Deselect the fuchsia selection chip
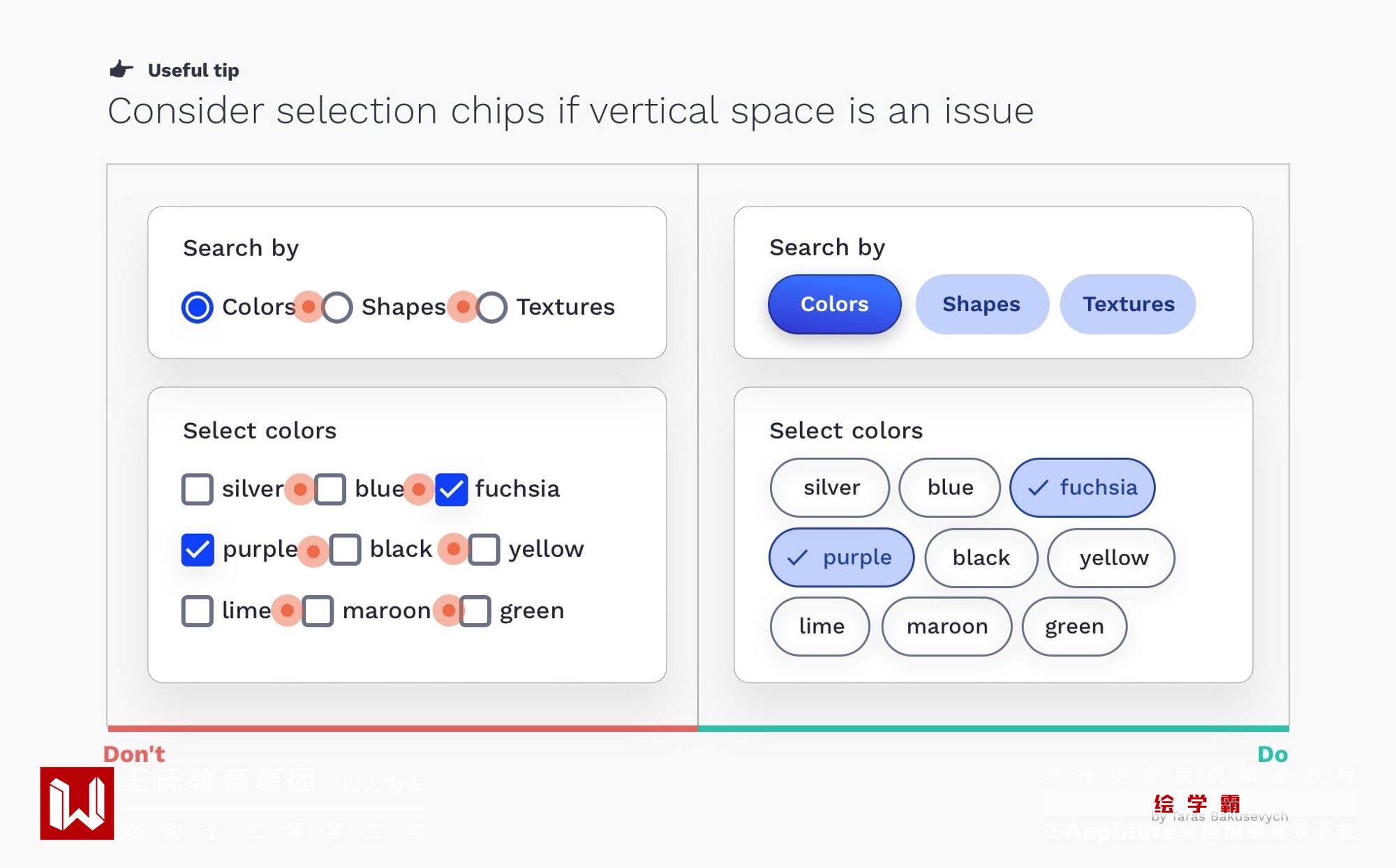 [1082, 488]
